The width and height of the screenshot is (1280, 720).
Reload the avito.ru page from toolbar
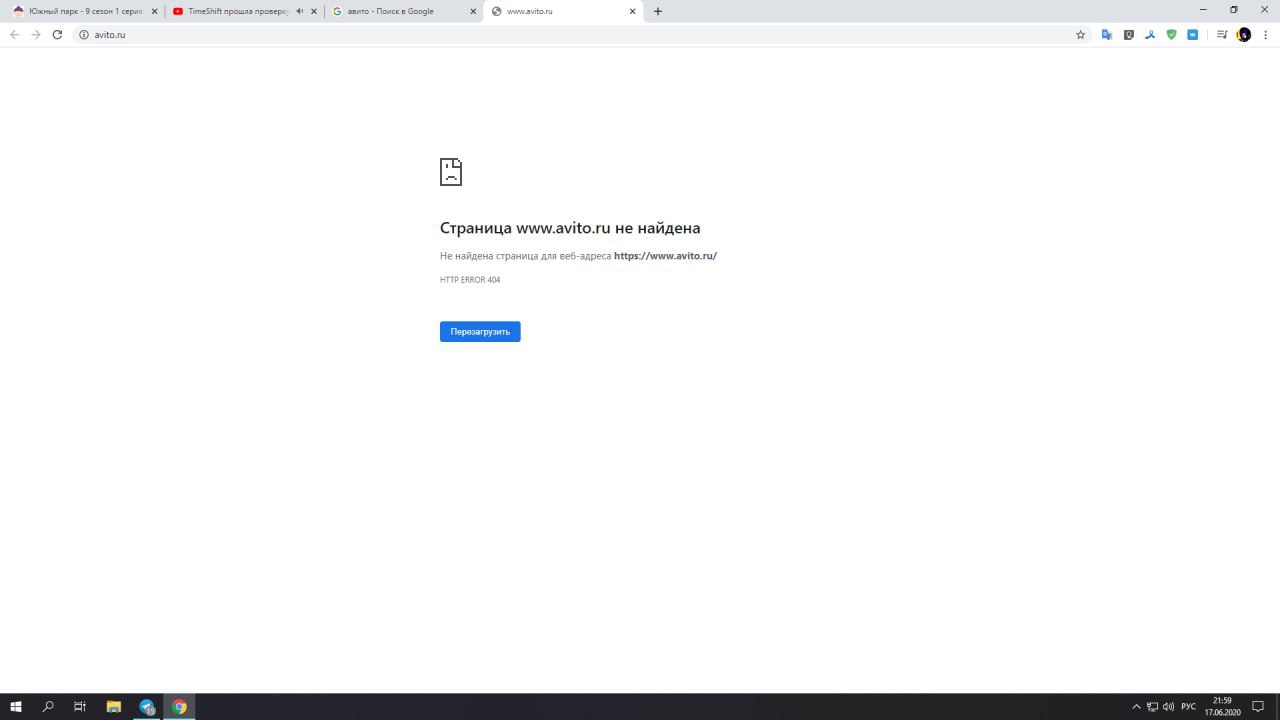point(57,34)
